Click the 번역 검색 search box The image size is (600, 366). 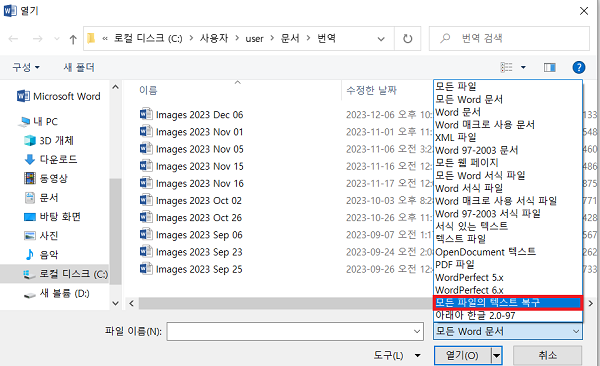pyautogui.click(x=509, y=38)
